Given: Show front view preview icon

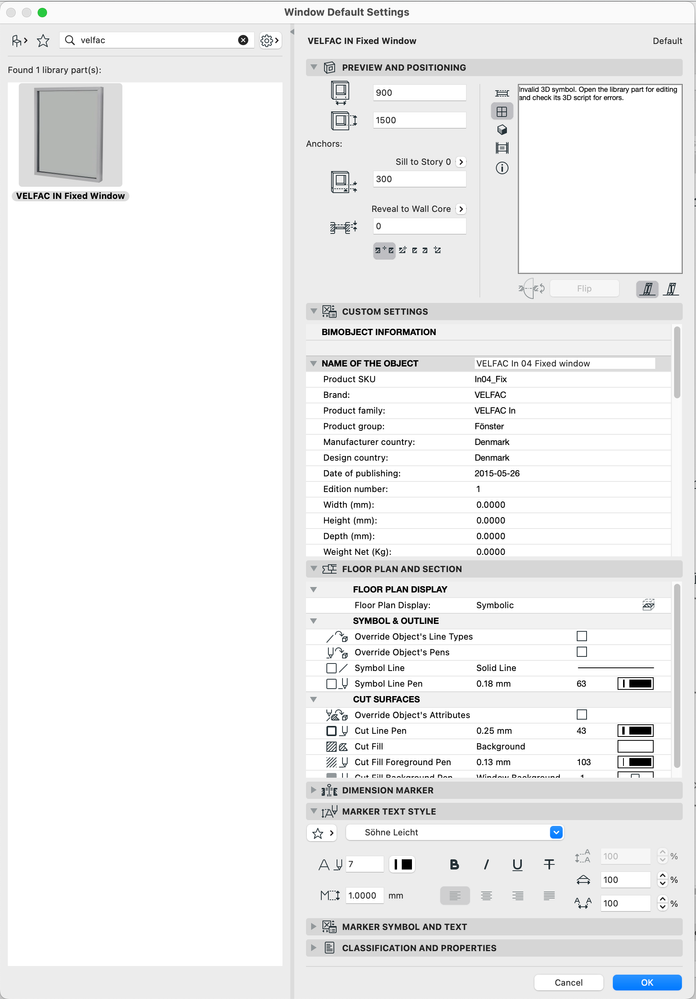Looking at the screenshot, I should pos(502,111).
